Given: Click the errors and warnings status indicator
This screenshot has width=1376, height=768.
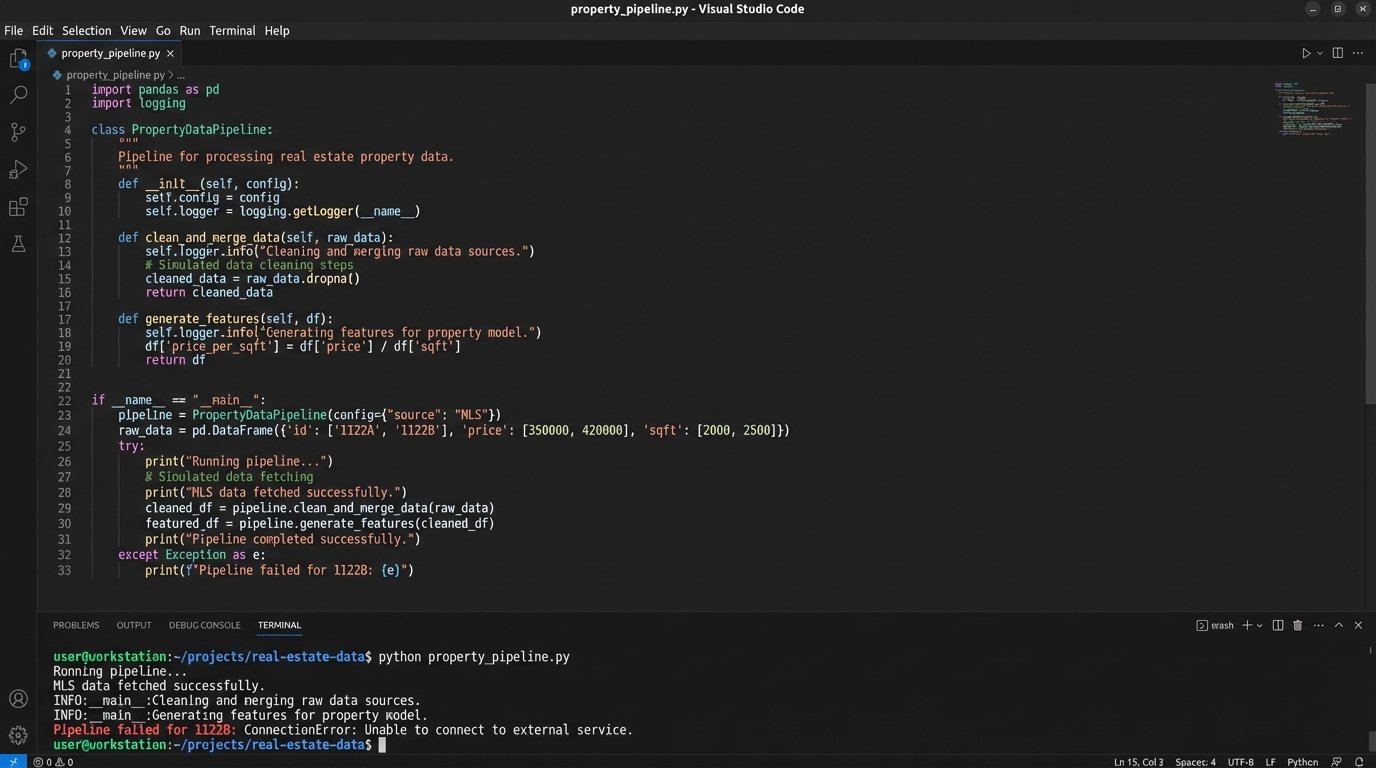Looking at the screenshot, I should tap(53, 762).
